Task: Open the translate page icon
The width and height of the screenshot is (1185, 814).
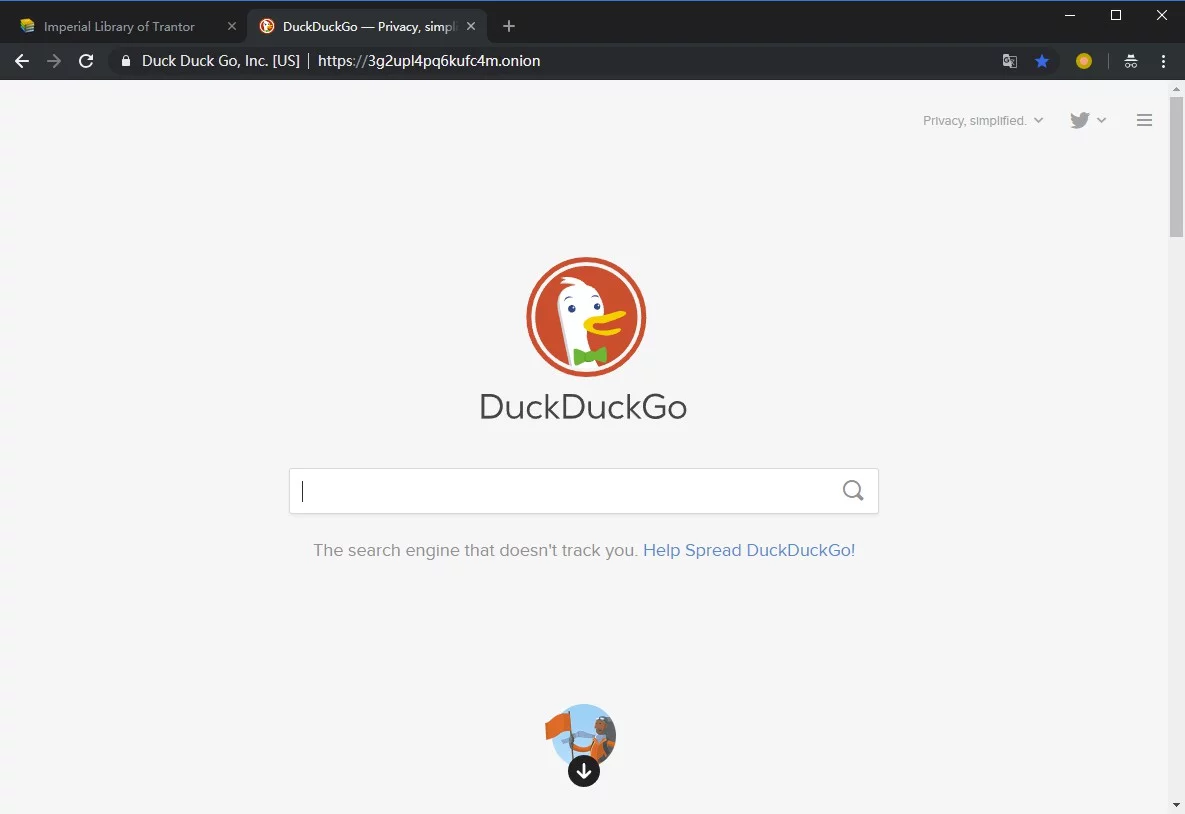Action: point(1010,61)
